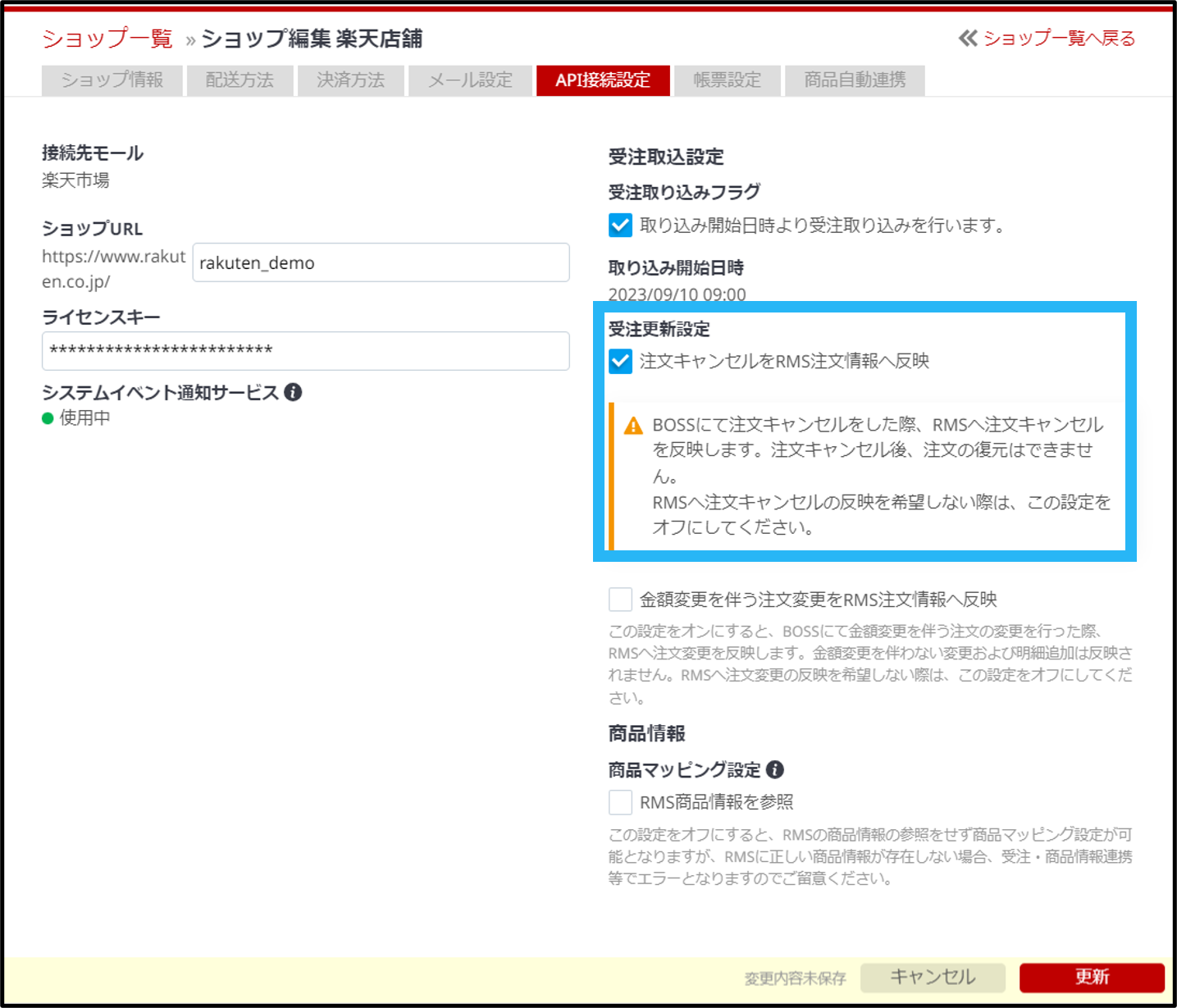Click the 取り込み開始日時より受注取り込みを行います label
The height and width of the screenshot is (1008, 1177).
pyautogui.click(x=823, y=226)
